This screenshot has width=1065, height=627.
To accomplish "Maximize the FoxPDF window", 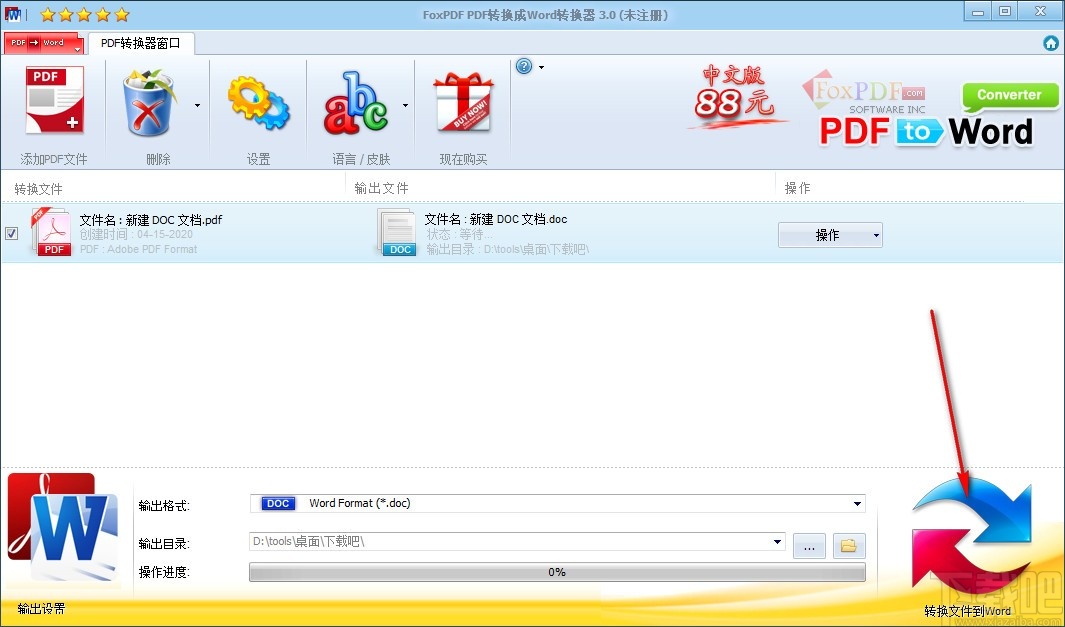I will [x=1005, y=12].
